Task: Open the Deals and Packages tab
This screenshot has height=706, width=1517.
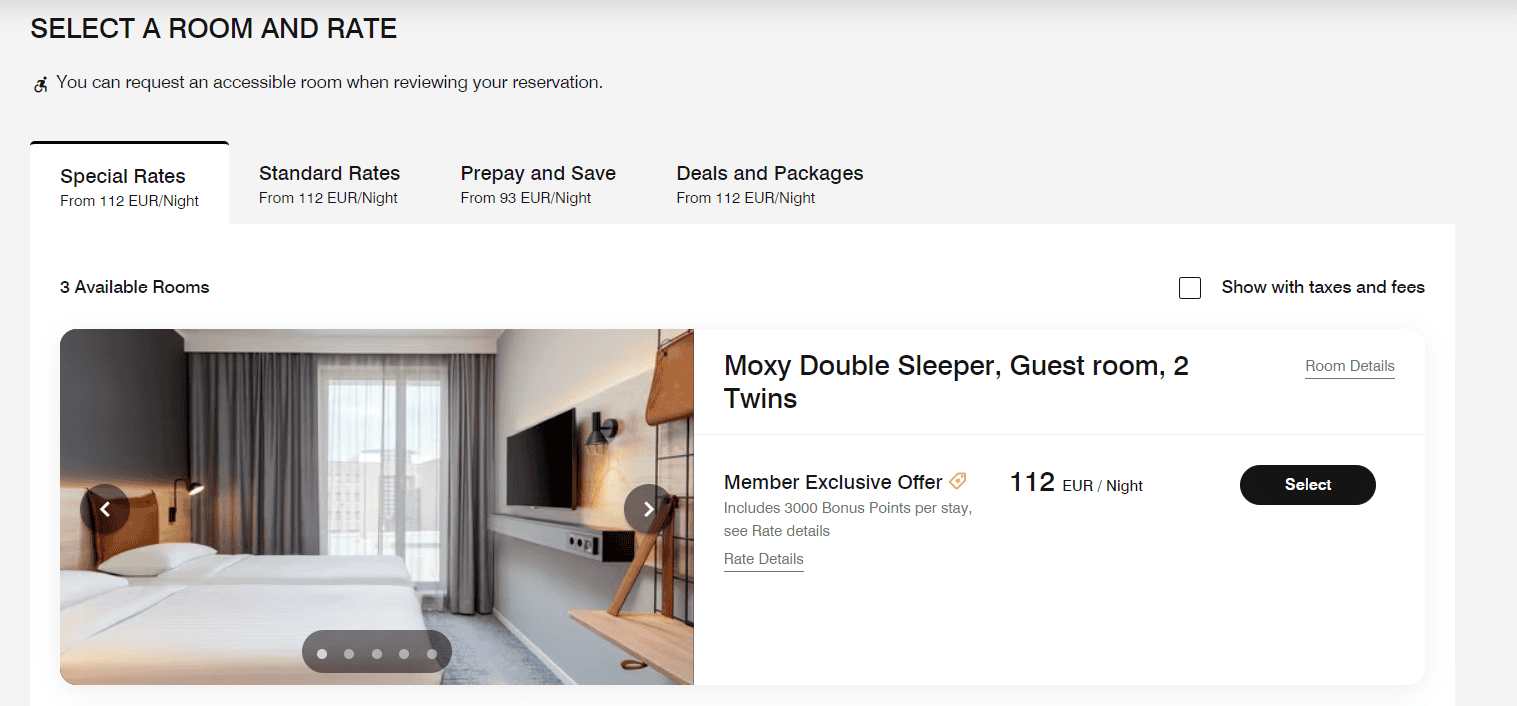Action: point(769,184)
